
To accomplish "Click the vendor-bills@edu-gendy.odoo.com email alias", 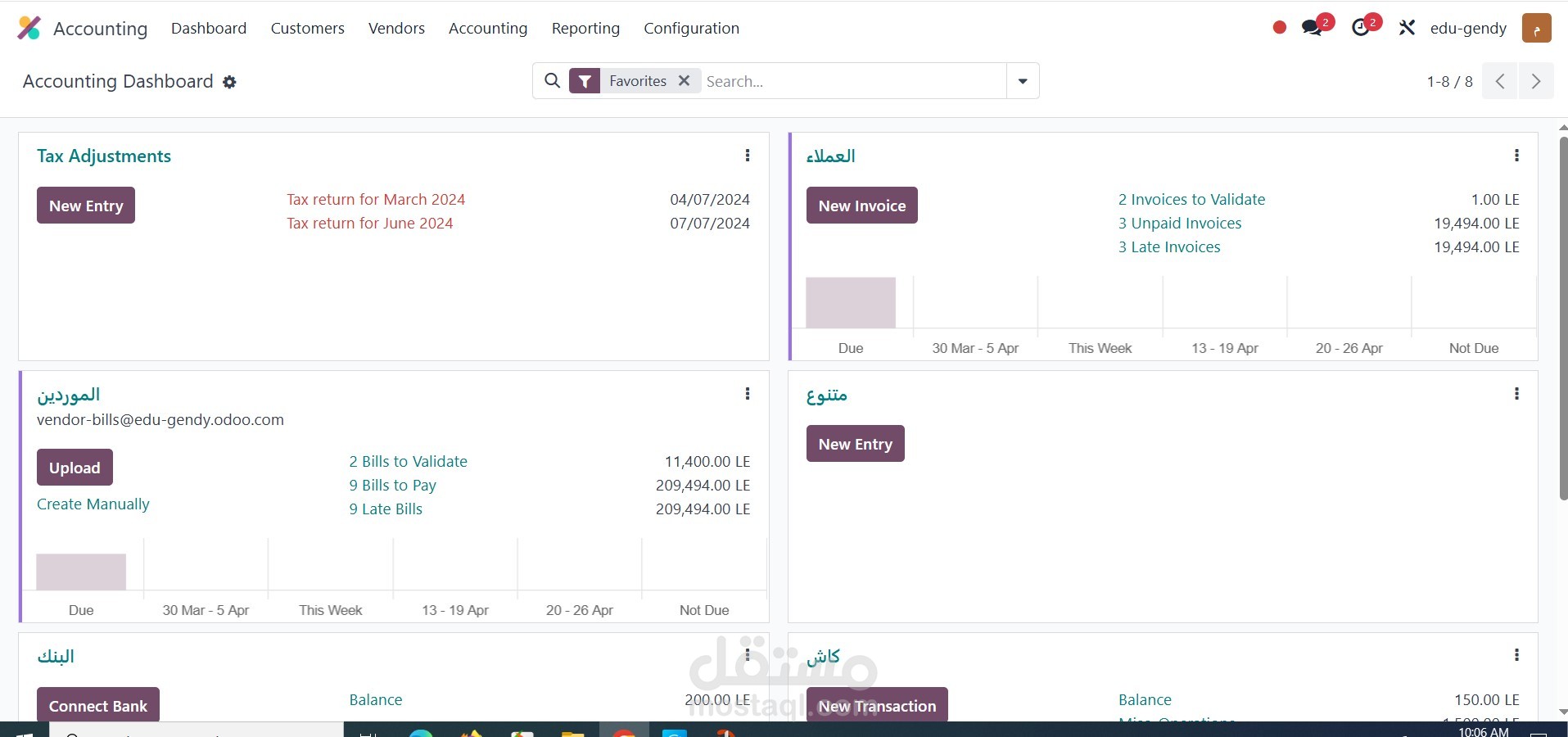I will [160, 419].
